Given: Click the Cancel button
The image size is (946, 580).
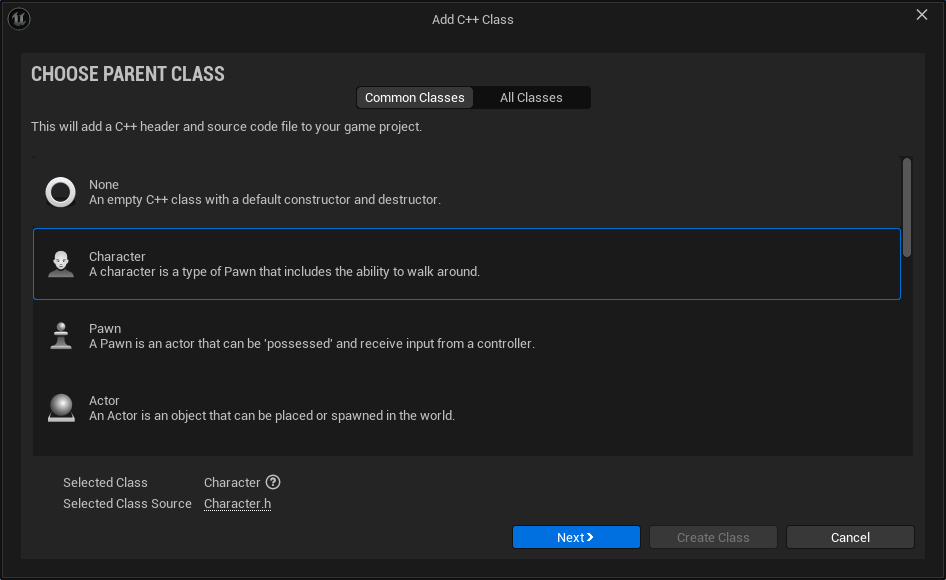Looking at the screenshot, I should pos(850,537).
